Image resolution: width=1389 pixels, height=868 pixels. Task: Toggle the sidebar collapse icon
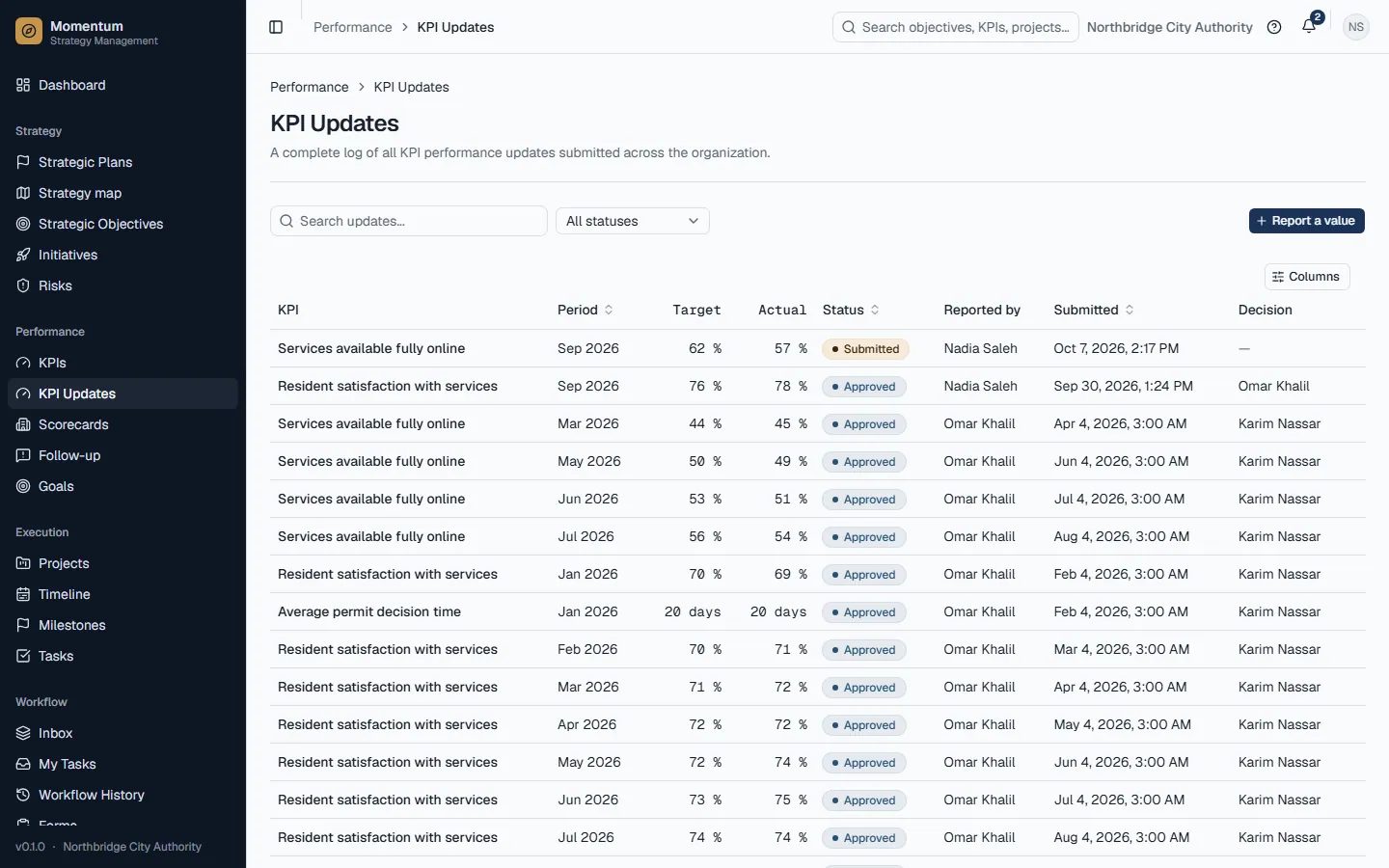(x=276, y=27)
